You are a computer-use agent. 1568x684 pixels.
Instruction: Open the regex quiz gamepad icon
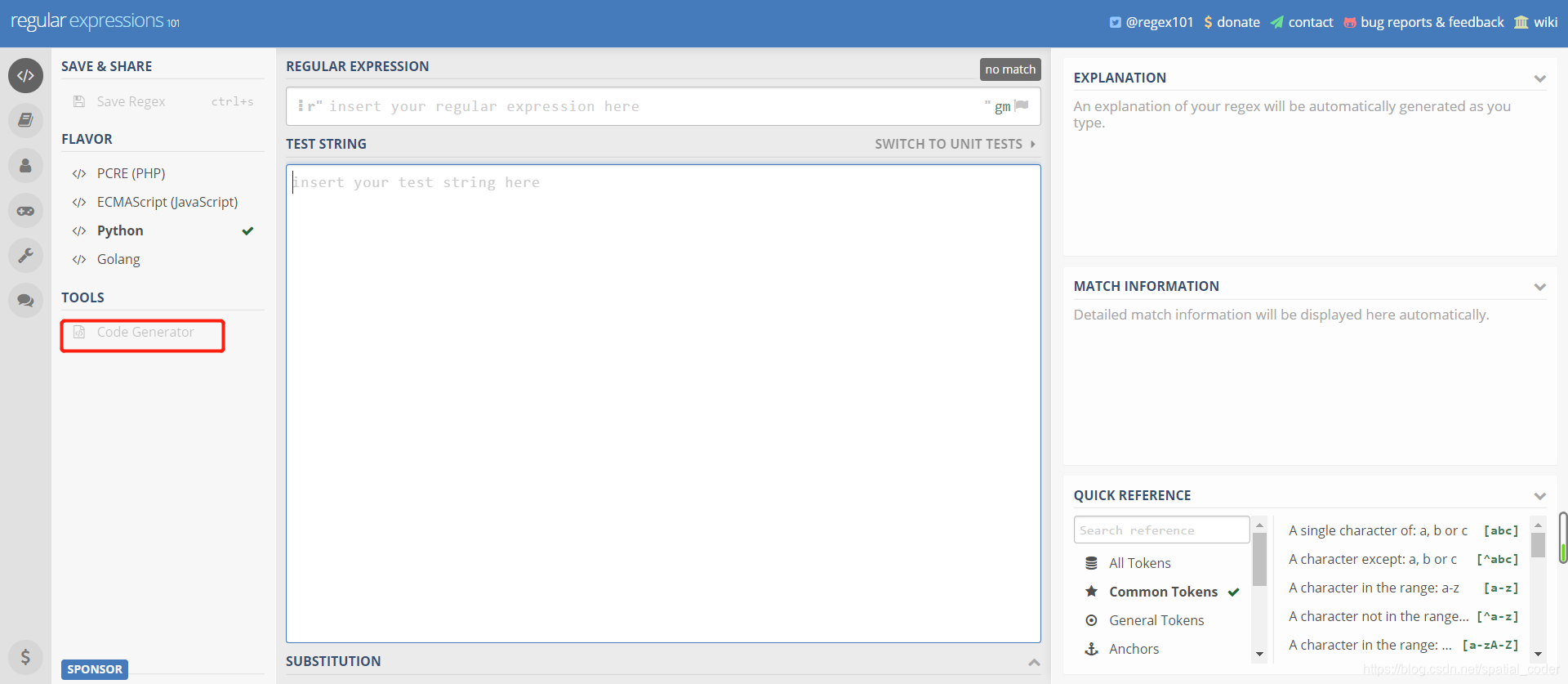[25, 211]
